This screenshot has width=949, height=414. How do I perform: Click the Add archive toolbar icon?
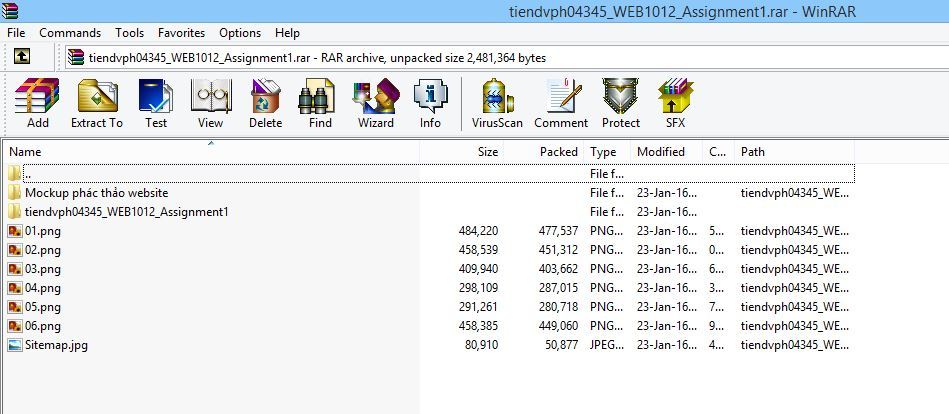click(x=38, y=96)
